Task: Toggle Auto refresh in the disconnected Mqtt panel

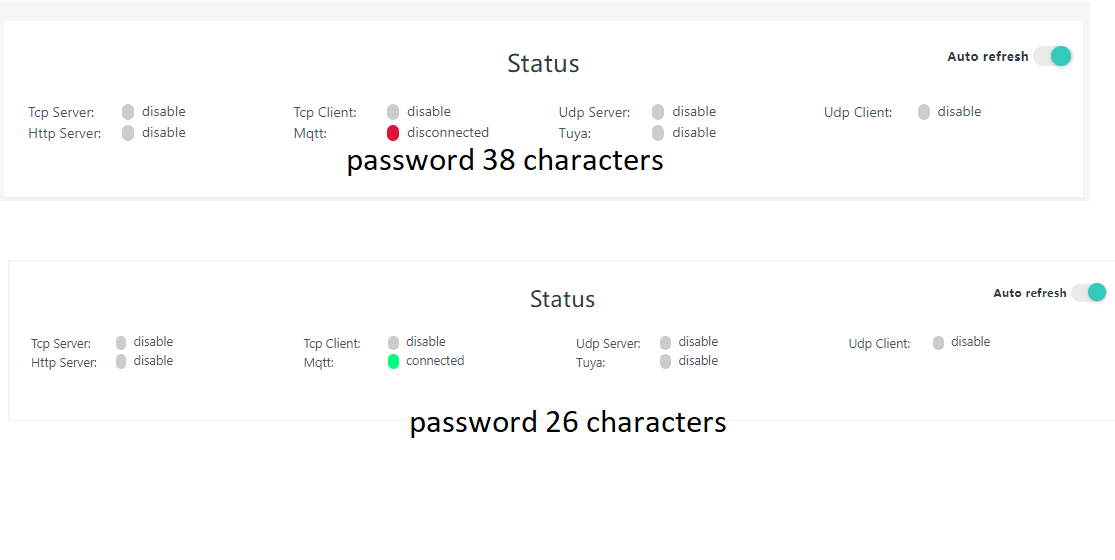Action: point(1052,56)
